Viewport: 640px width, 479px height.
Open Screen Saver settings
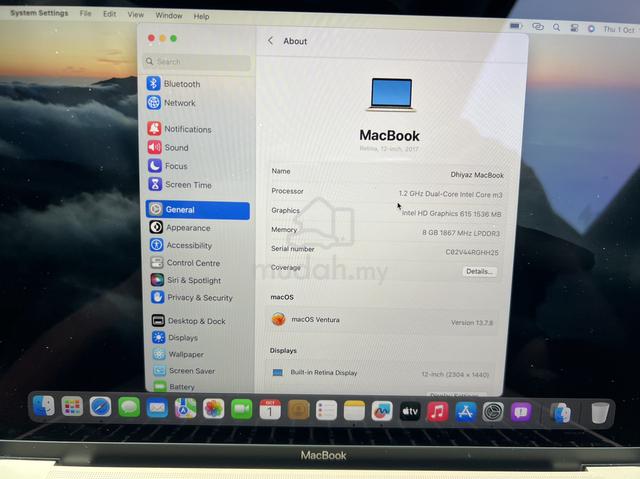tap(184, 370)
